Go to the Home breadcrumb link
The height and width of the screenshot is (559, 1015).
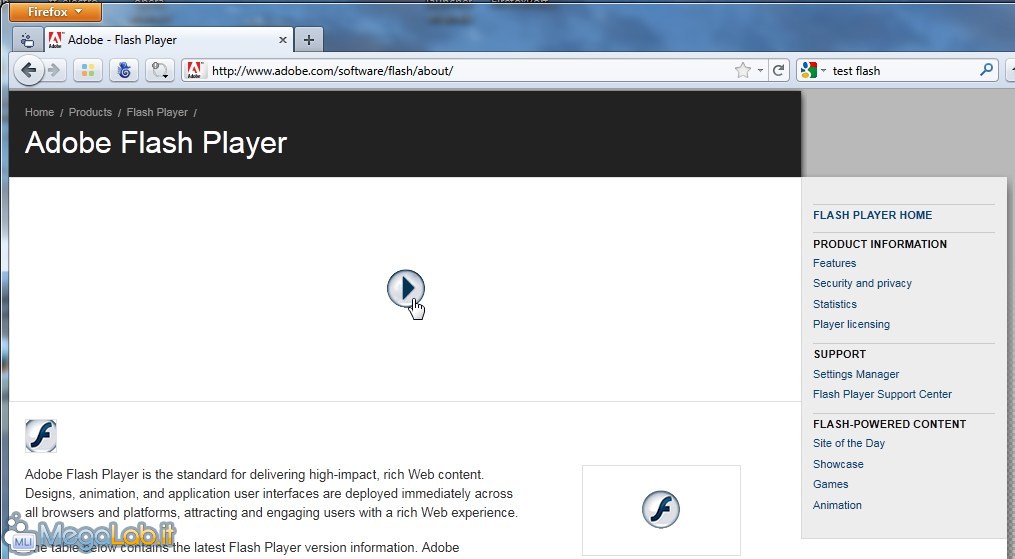click(39, 112)
